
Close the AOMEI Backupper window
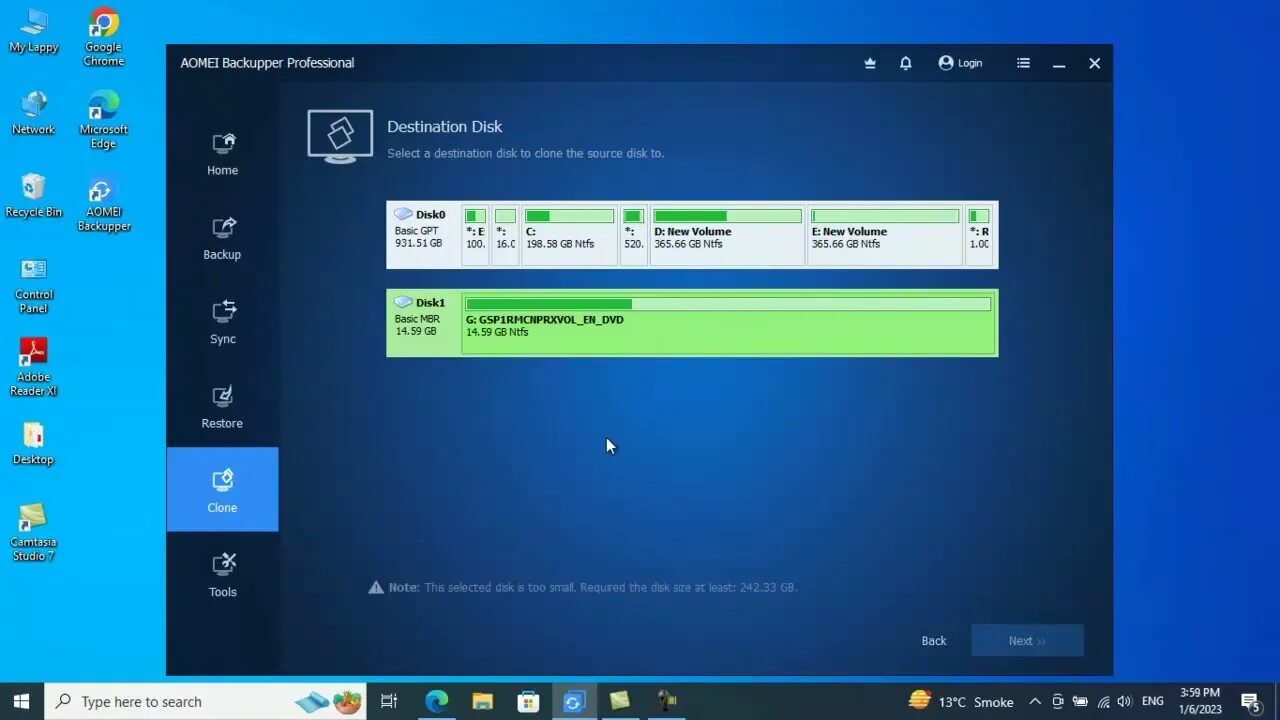[1094, 63]
